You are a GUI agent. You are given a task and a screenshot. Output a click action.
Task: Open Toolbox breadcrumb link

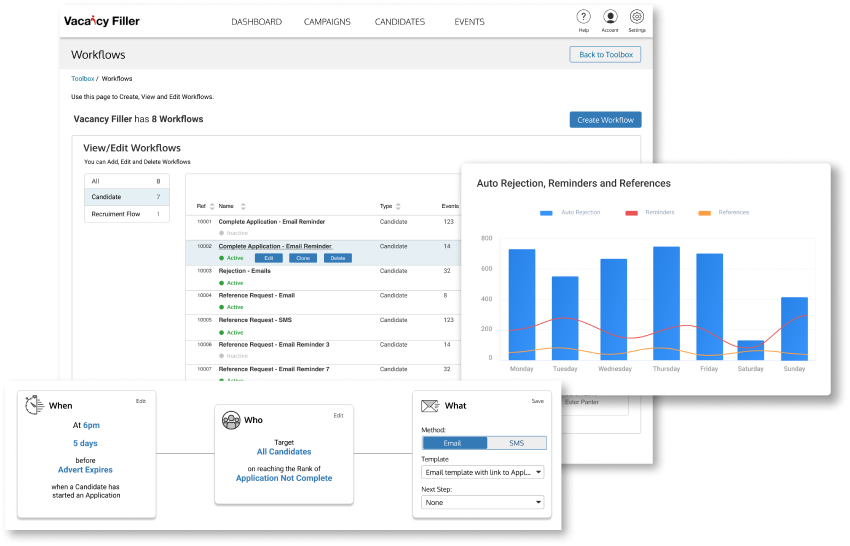(x=82, y=79)
